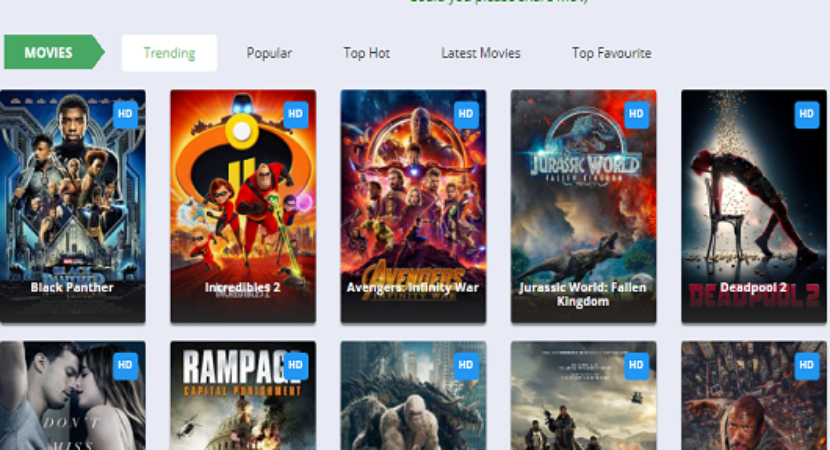Image resolution: width=830 pixels, height=450 pixels.
Task: Click HD badge on Incredibles 2
Action: pos(296,114)
